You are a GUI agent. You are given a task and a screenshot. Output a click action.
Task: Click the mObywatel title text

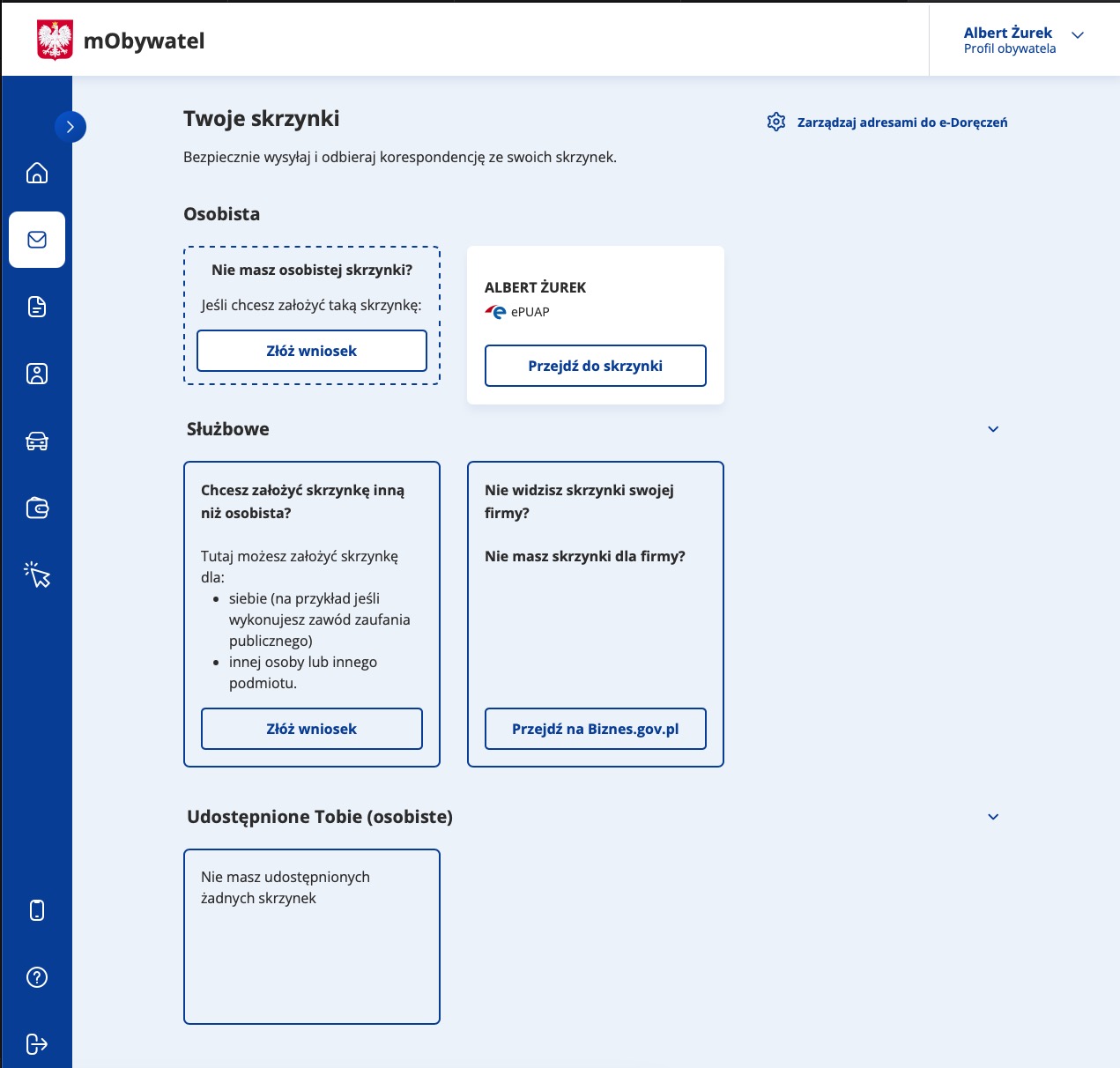[x=144, y=41]
